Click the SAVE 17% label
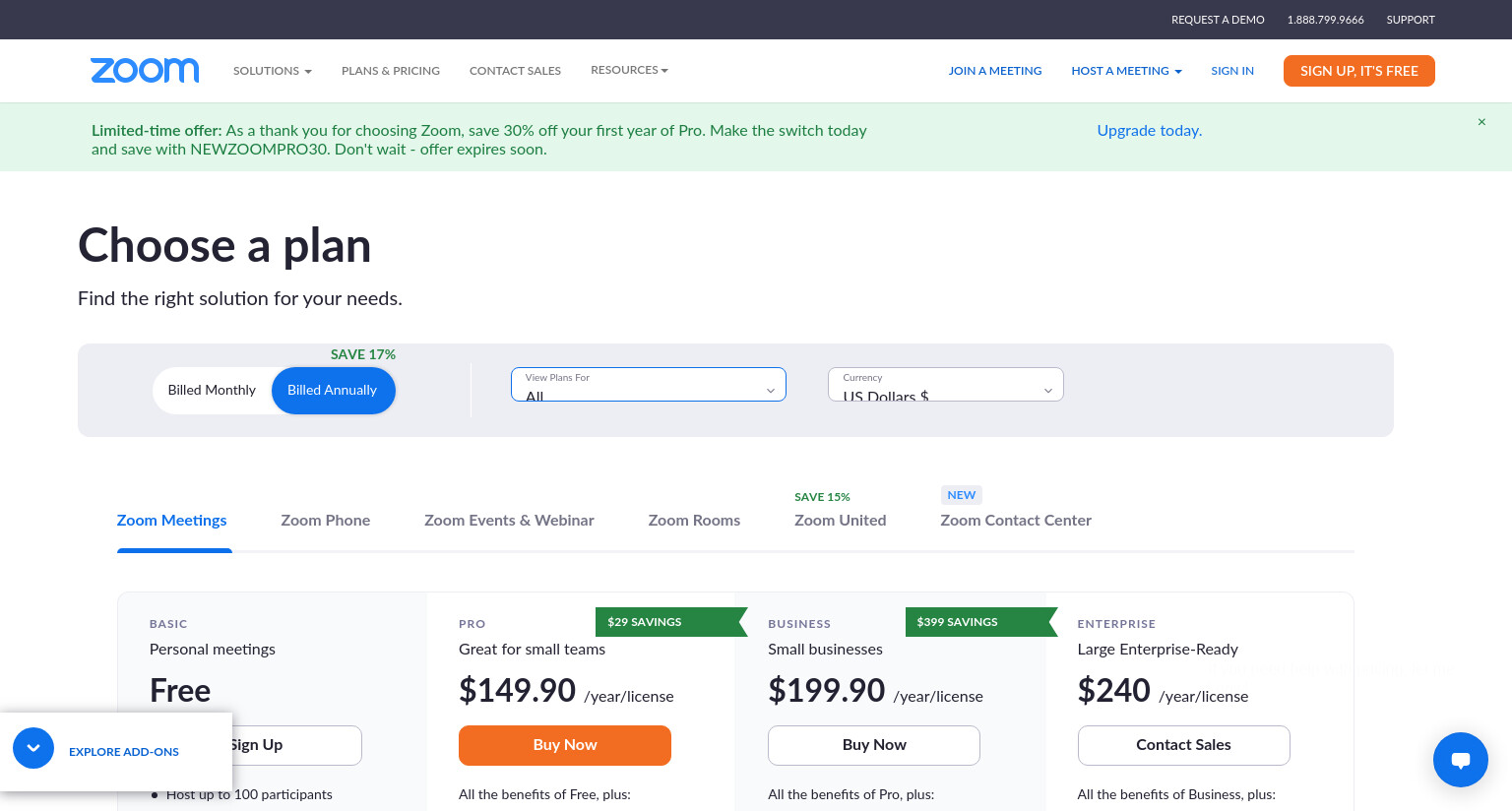This screenshot has width=1512, height=811. click(363, 354)
